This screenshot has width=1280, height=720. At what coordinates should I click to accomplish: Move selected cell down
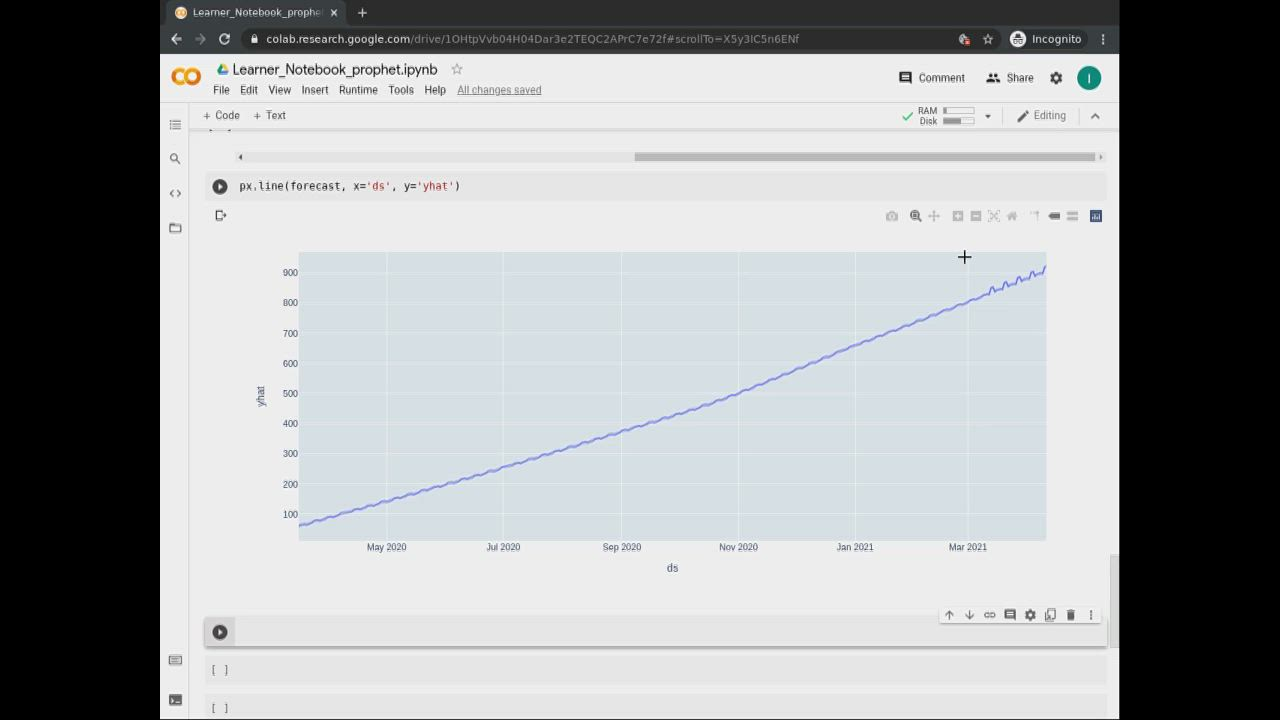click(969, 615)
